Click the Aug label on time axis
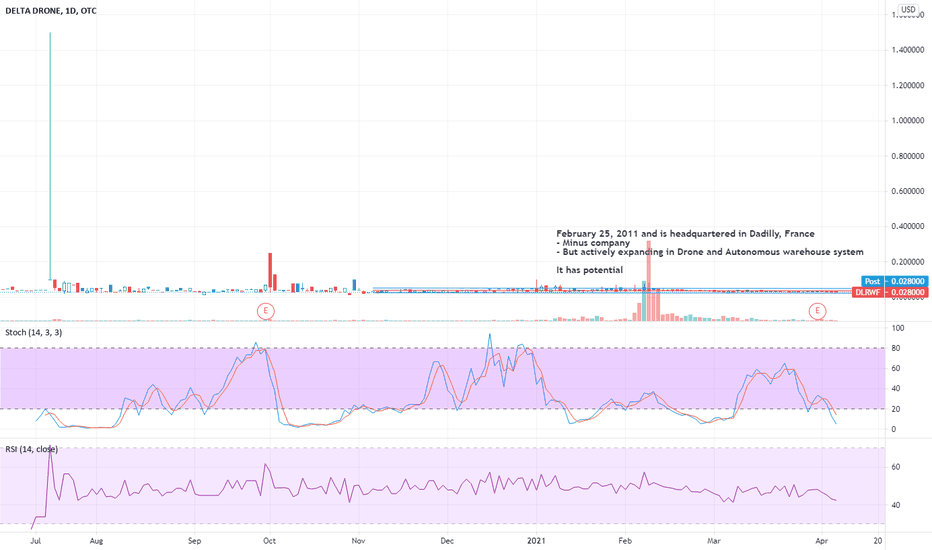 96,540
